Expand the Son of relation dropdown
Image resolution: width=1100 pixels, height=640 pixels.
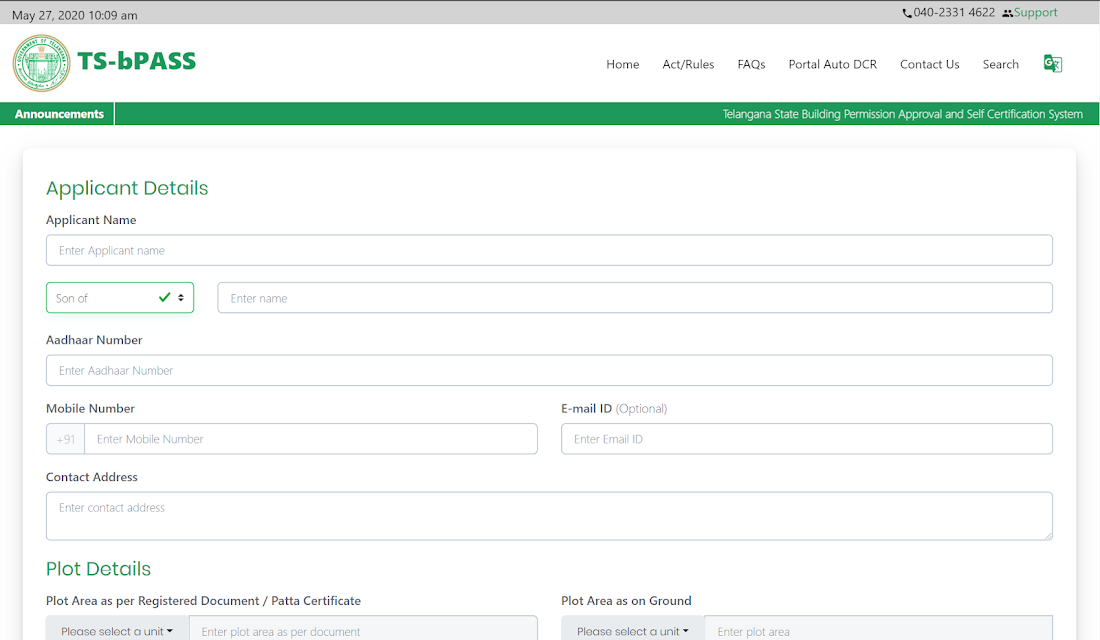coord(120,298)
